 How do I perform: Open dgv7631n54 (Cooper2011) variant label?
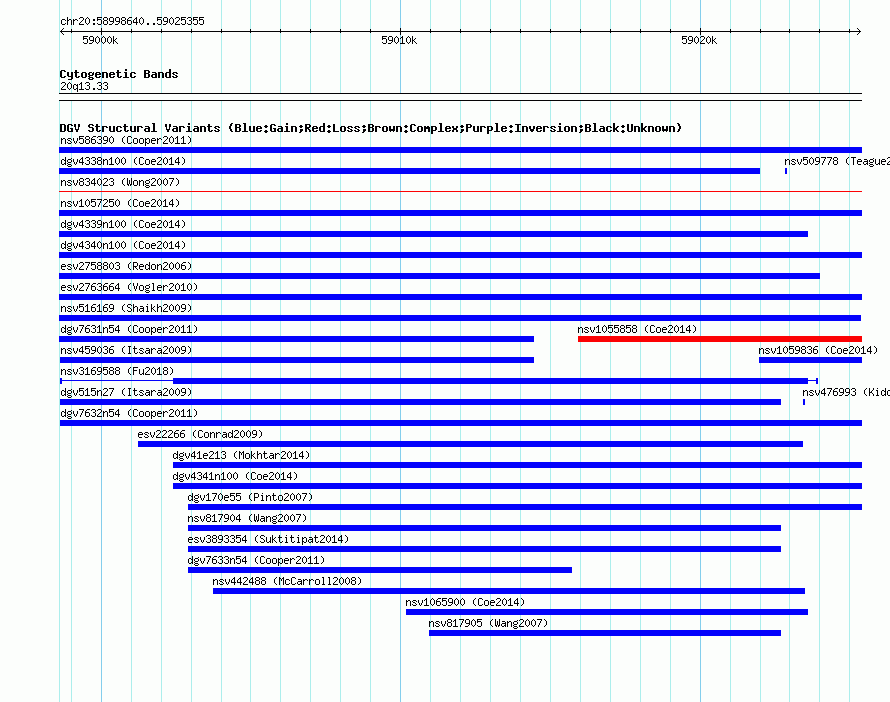129,329
